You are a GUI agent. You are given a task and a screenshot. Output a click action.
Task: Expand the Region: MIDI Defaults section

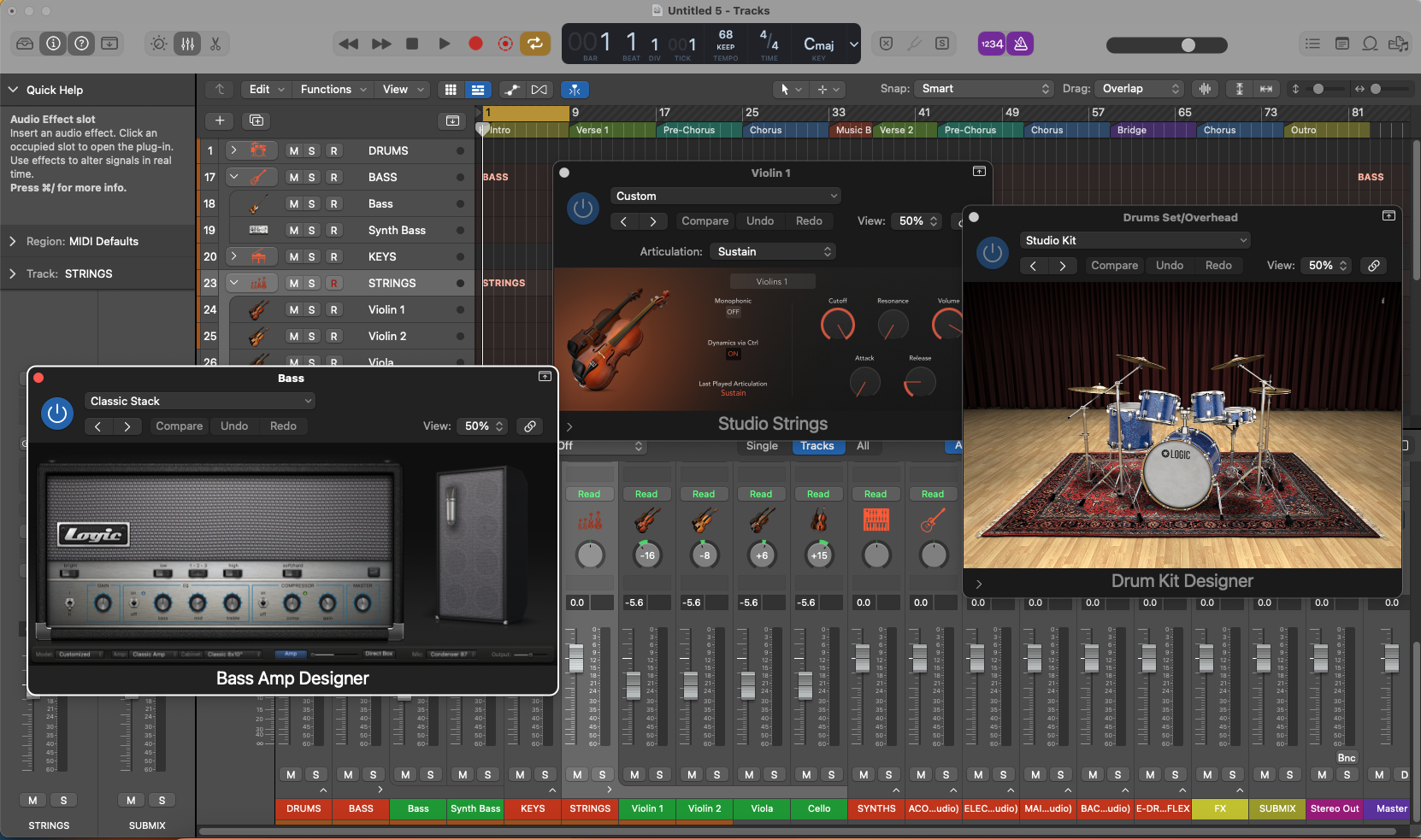tap(13, 242)
